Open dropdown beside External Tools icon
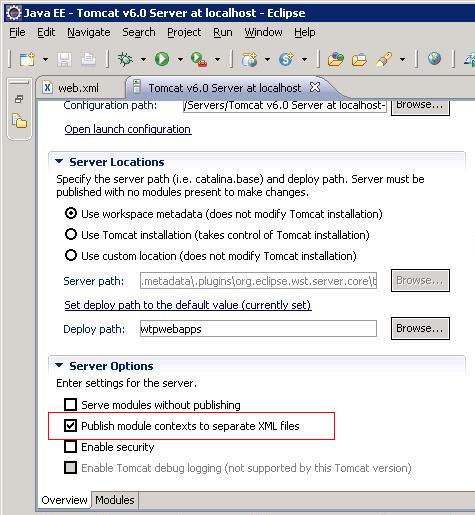 tap(217, 60)
